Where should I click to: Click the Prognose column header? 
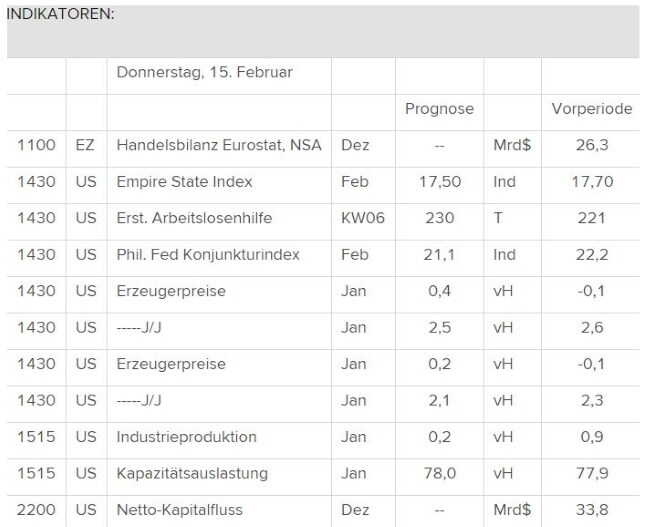(x=439, y=109)
